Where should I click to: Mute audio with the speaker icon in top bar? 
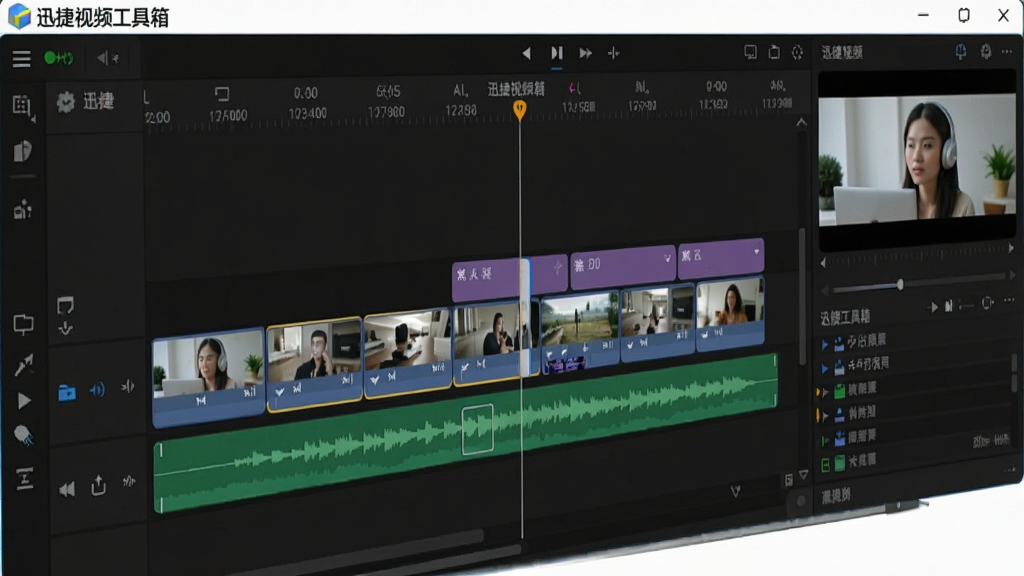[107, 58]
